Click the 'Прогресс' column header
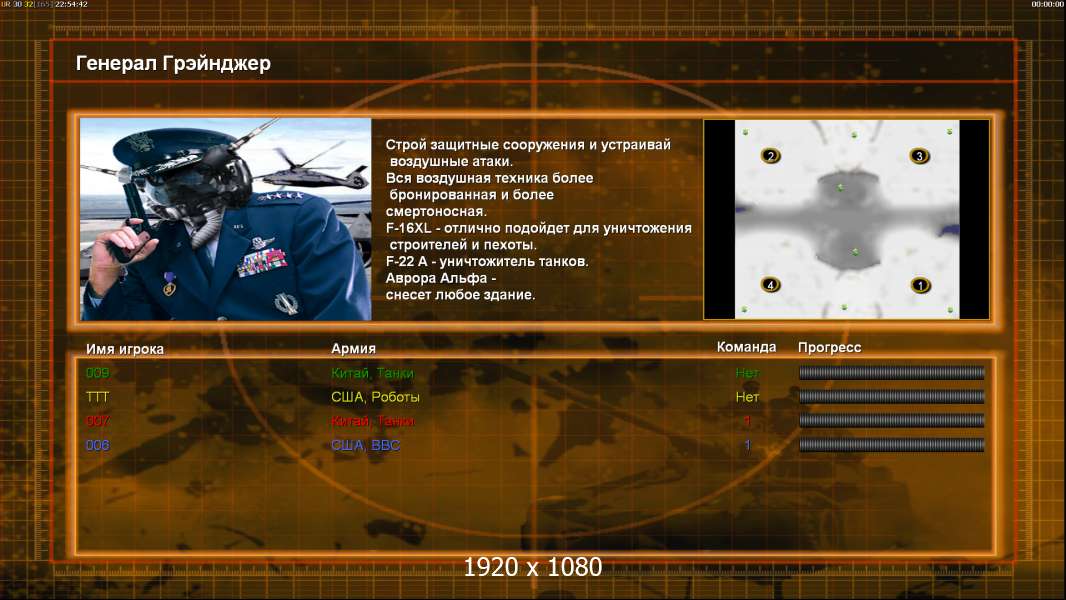The image size is (1066, 600). pyautogui.click(x=829, y=348)
